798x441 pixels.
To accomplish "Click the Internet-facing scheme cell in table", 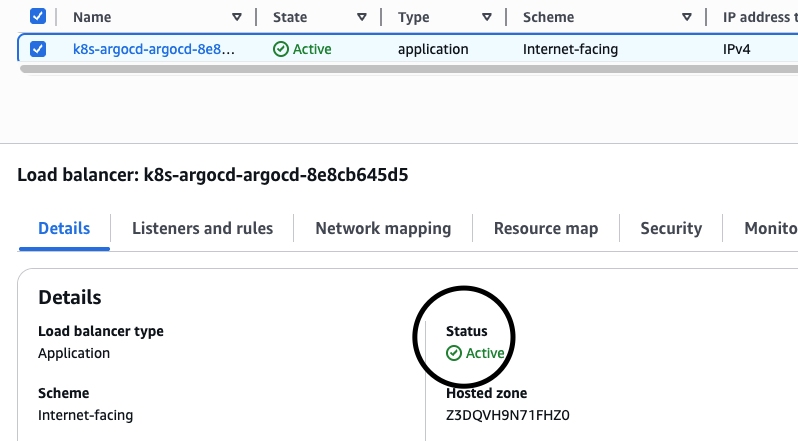I will click(x=570, y=49).
